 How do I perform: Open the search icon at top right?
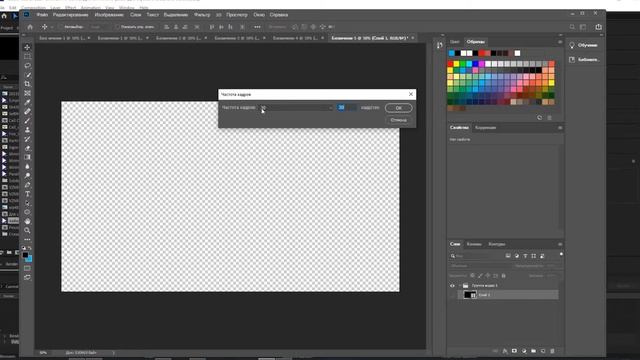[x=572, y=27]
